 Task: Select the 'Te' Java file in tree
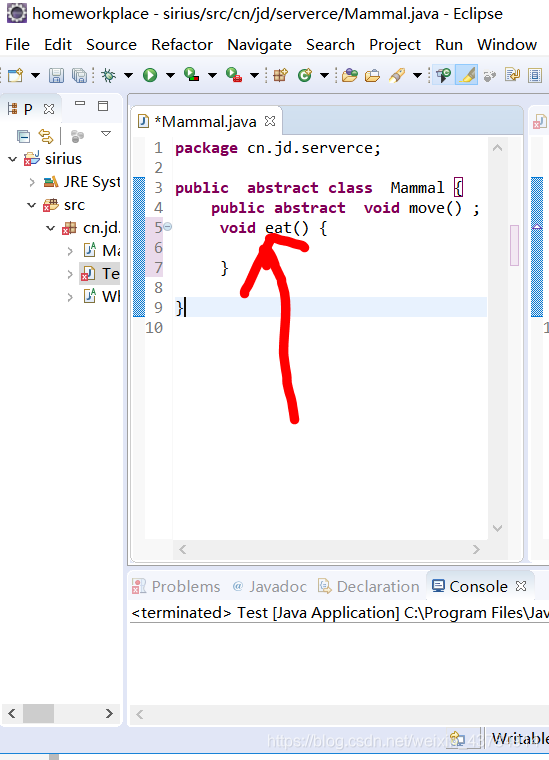tap(101, 274)
